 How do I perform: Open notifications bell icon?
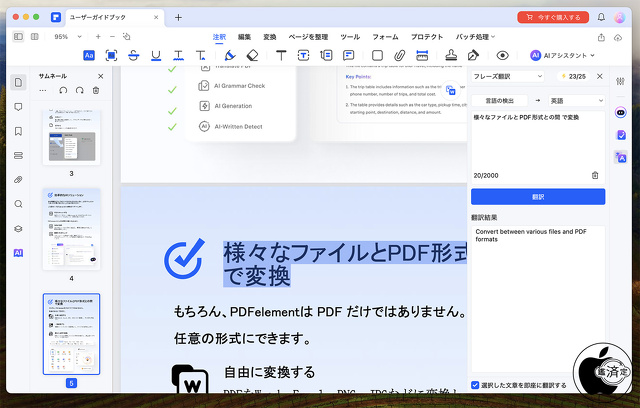[x=601, y=17]
